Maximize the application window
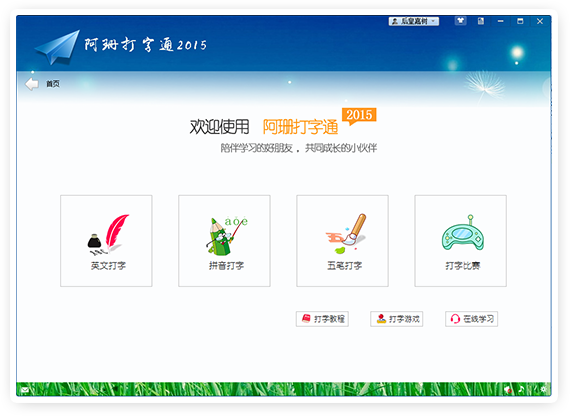This screenshot has height=416, width=570. (x=520, y=21)
